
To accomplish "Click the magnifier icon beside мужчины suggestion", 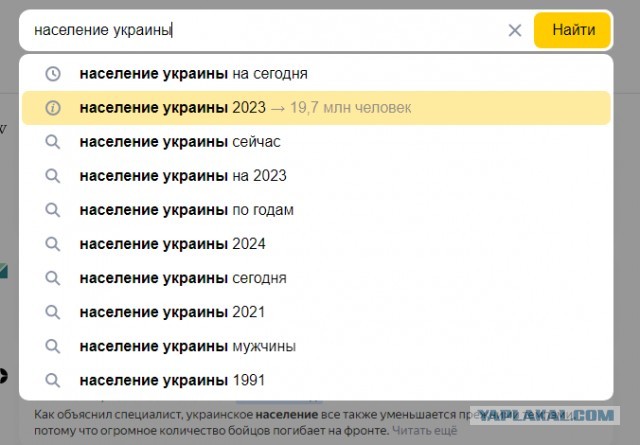I will click(x=53, y=346).
